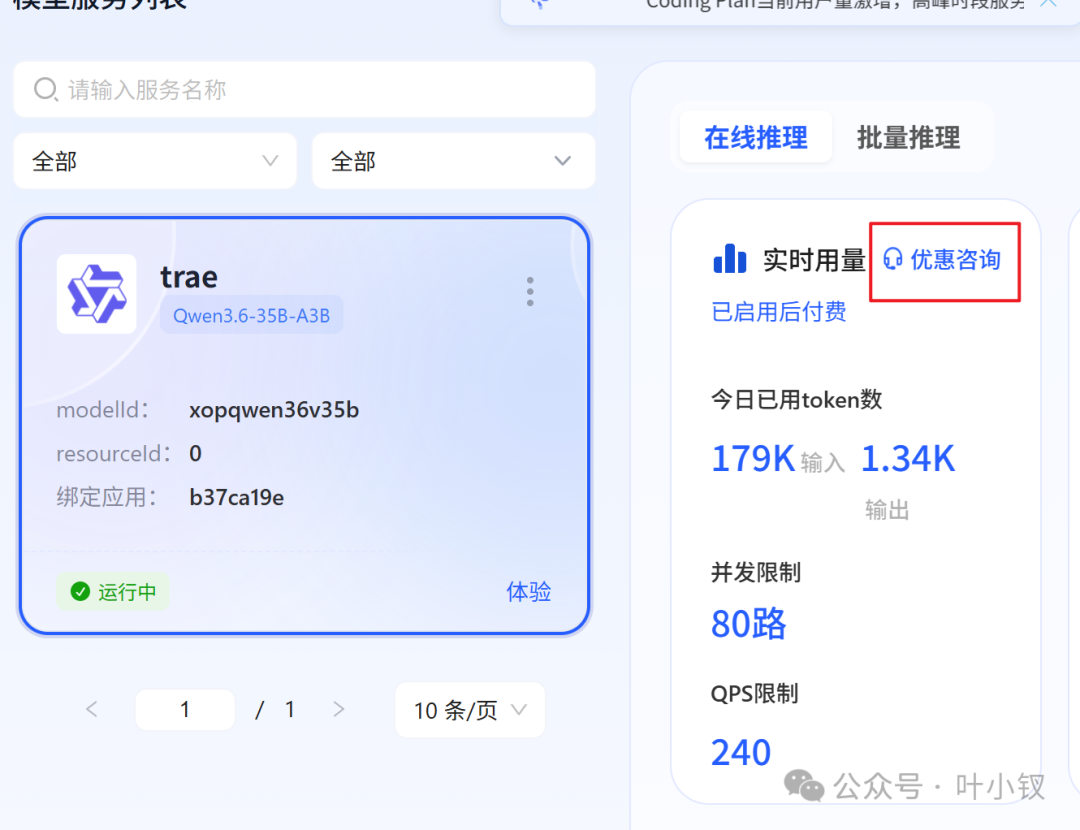The width and height of the screenshot is (1080, 830).
Task: Click the bar chart icon beside 实时用量
Action: 729,259
